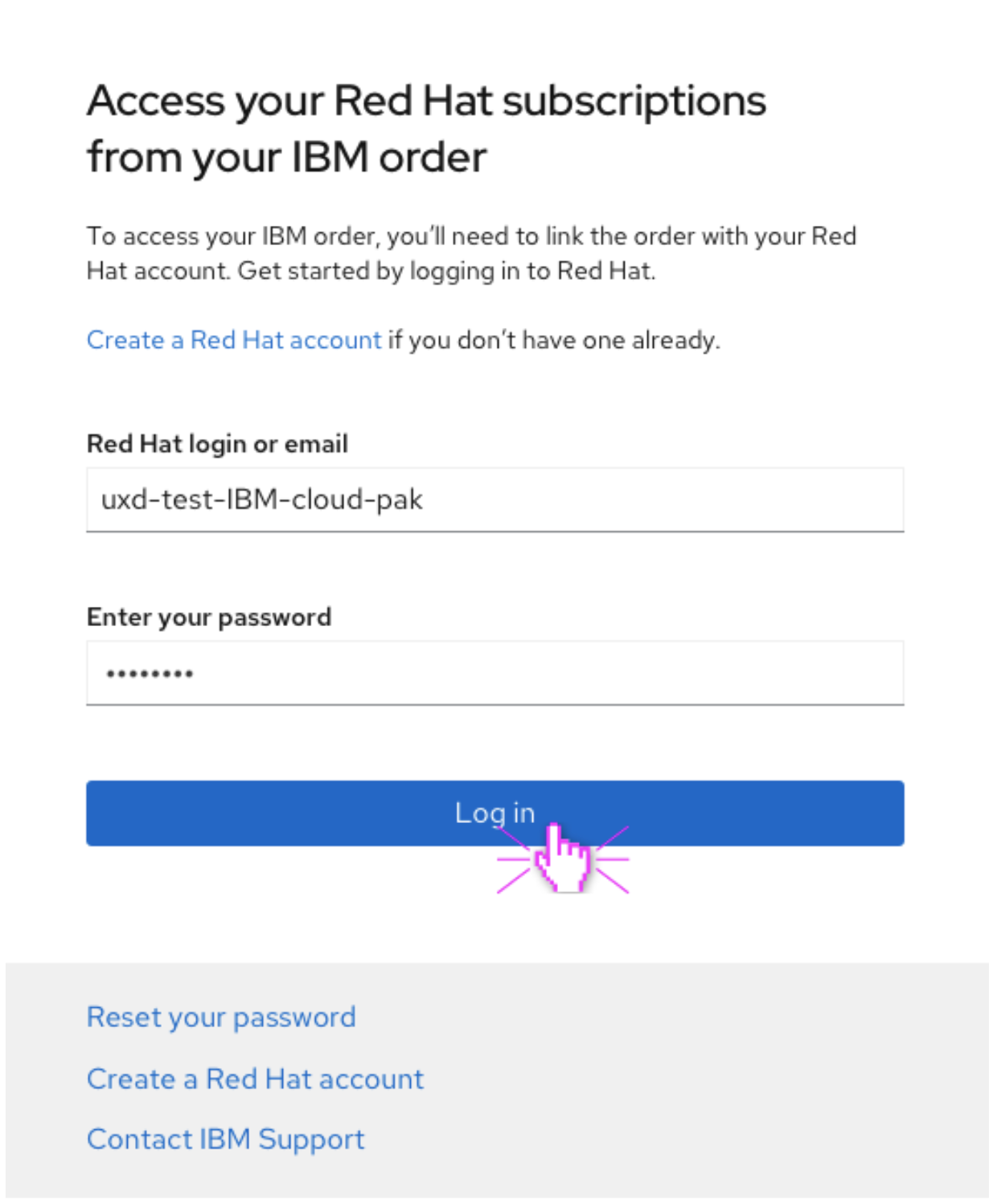Click the 'Red Hat login or email' label
Viewport: 989px width, 1204px height.
coord(217,444)
